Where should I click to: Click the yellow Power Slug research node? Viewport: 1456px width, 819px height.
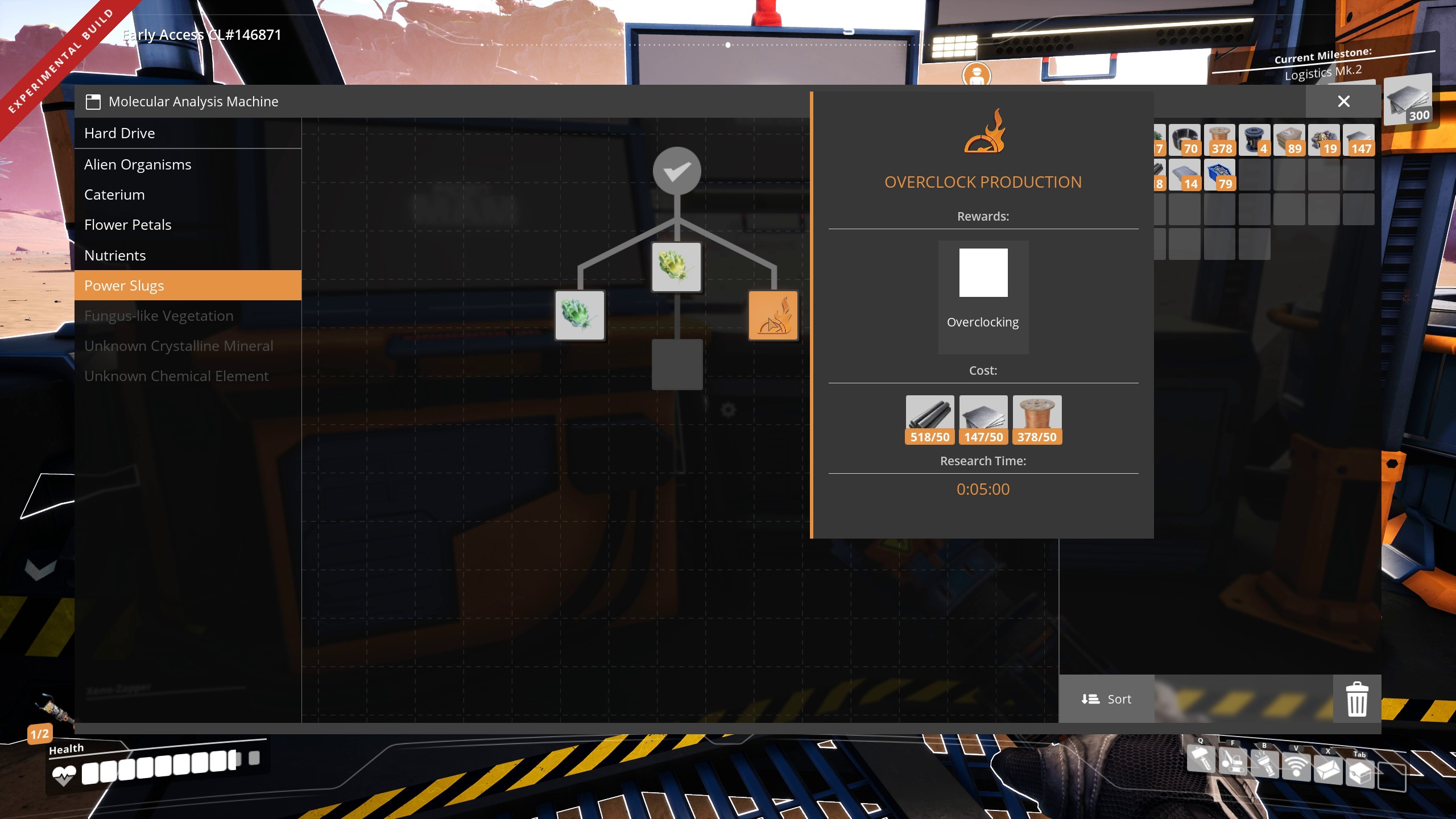[676, 267]
